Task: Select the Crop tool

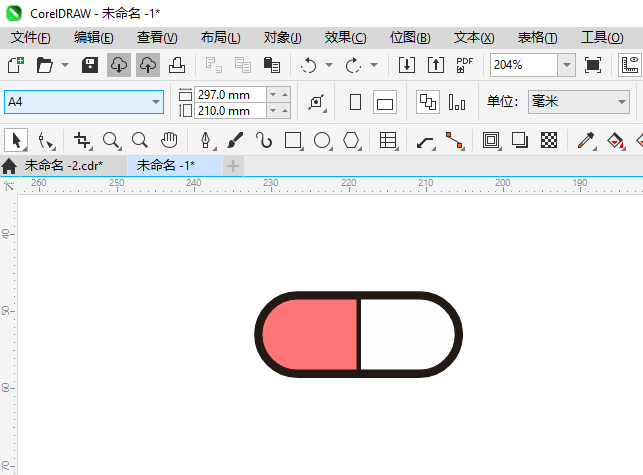Action: (x=82, y=140)
